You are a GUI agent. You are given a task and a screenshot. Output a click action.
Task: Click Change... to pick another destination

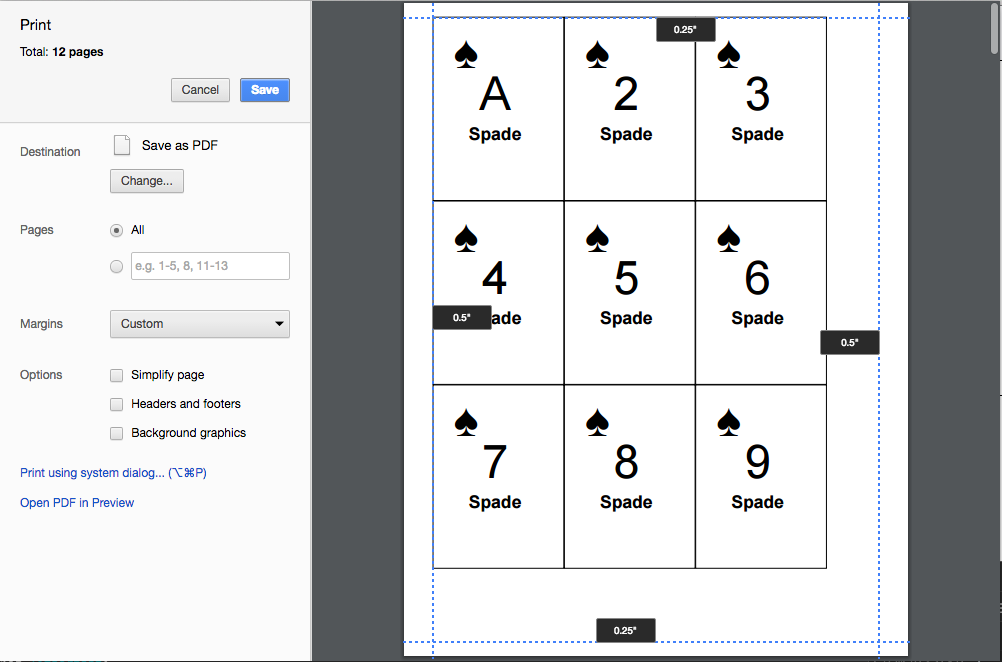pyautogui.click(x=146, y=181)
